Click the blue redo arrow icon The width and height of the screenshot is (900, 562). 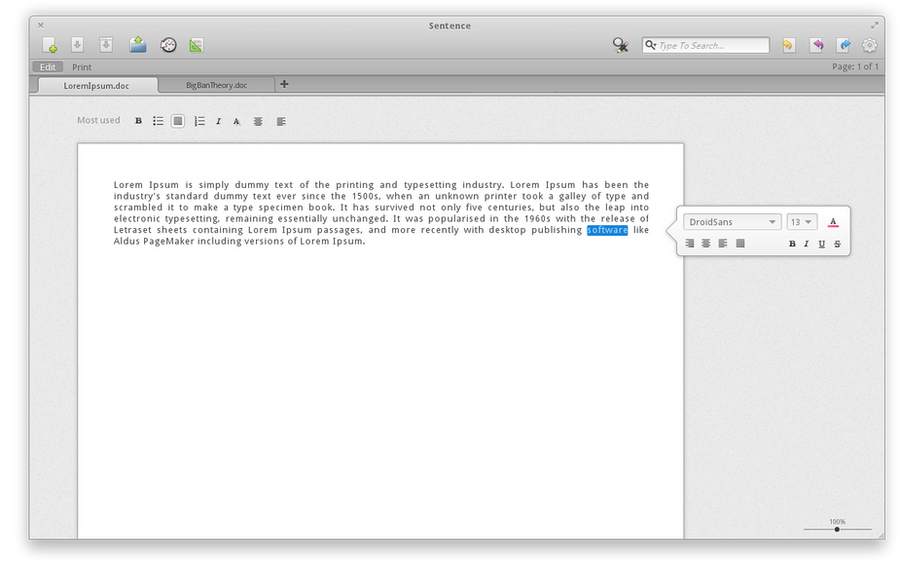(844, 45)
